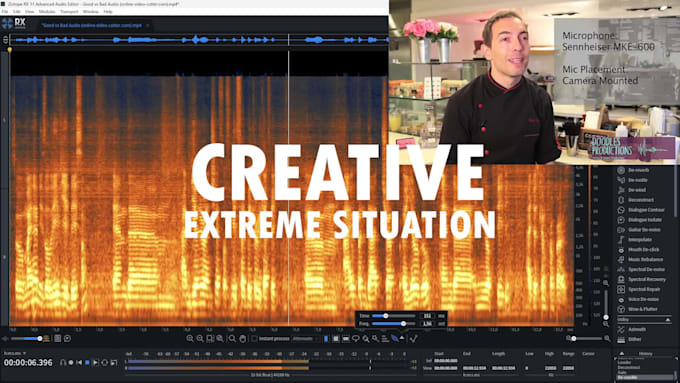Select the magic wand selection tool
Screen dimensions: 680x383
[x=375, y=338]
